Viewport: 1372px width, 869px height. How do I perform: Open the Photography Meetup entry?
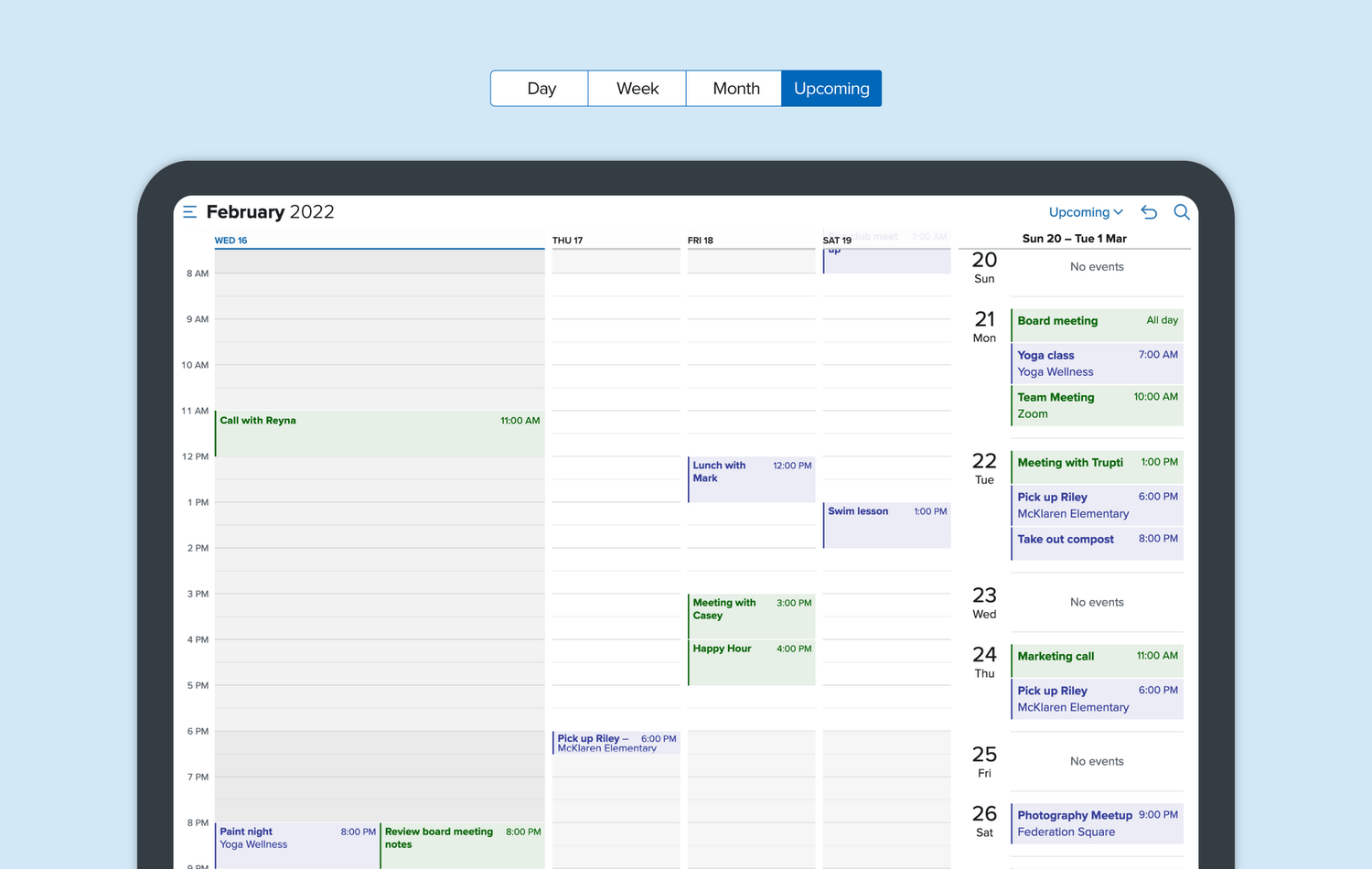click(x=1097, y=823)
